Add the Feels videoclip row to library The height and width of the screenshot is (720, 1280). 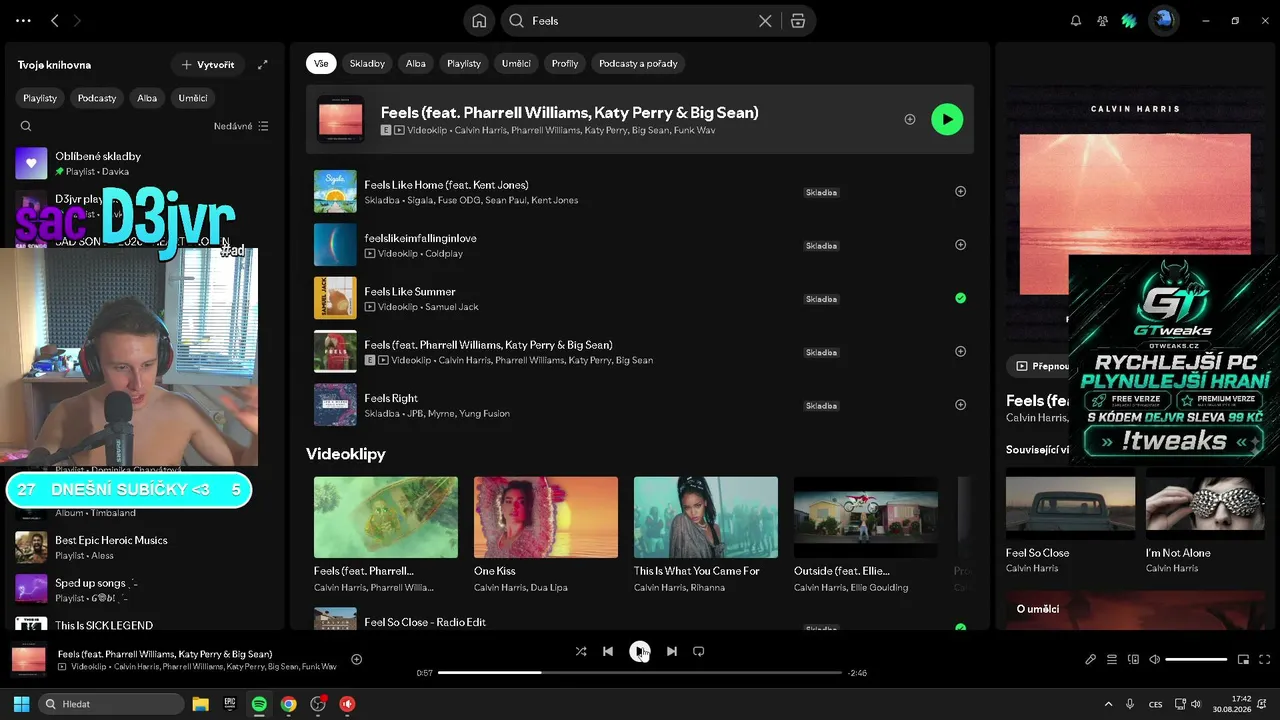[960, 352]
